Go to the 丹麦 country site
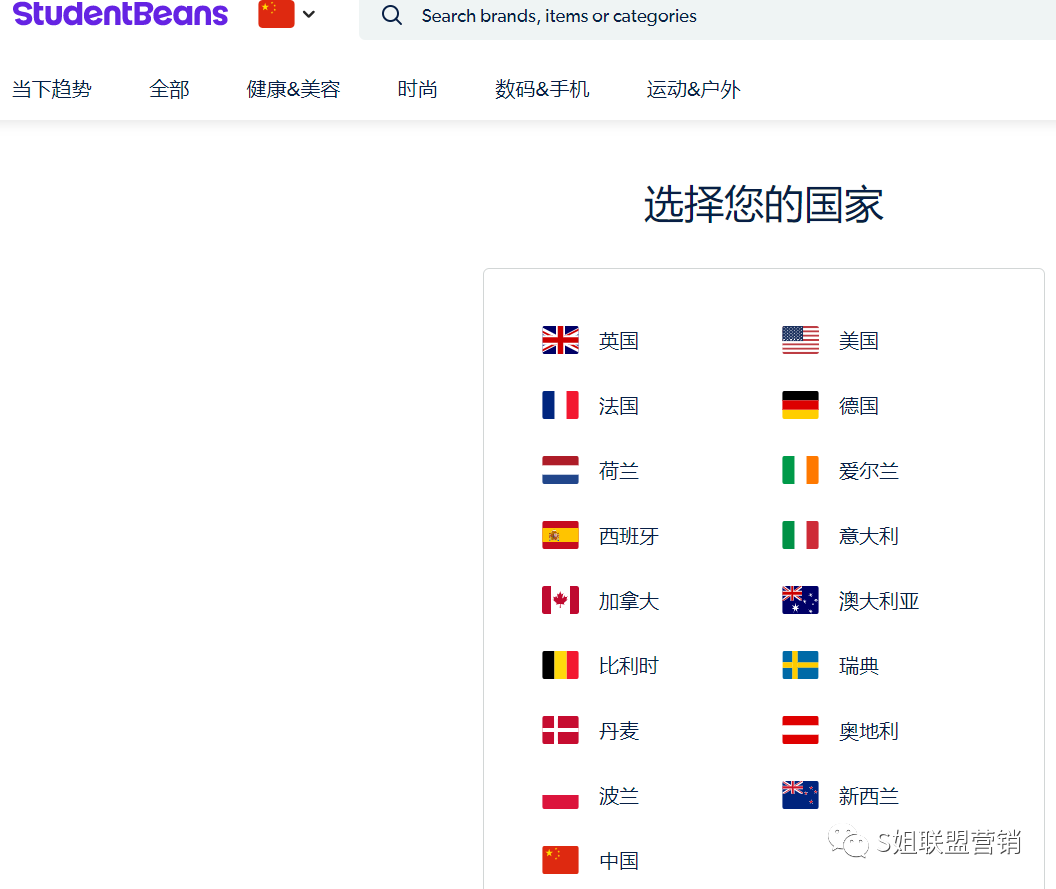The image size is (1056, 889). (619, 731)
